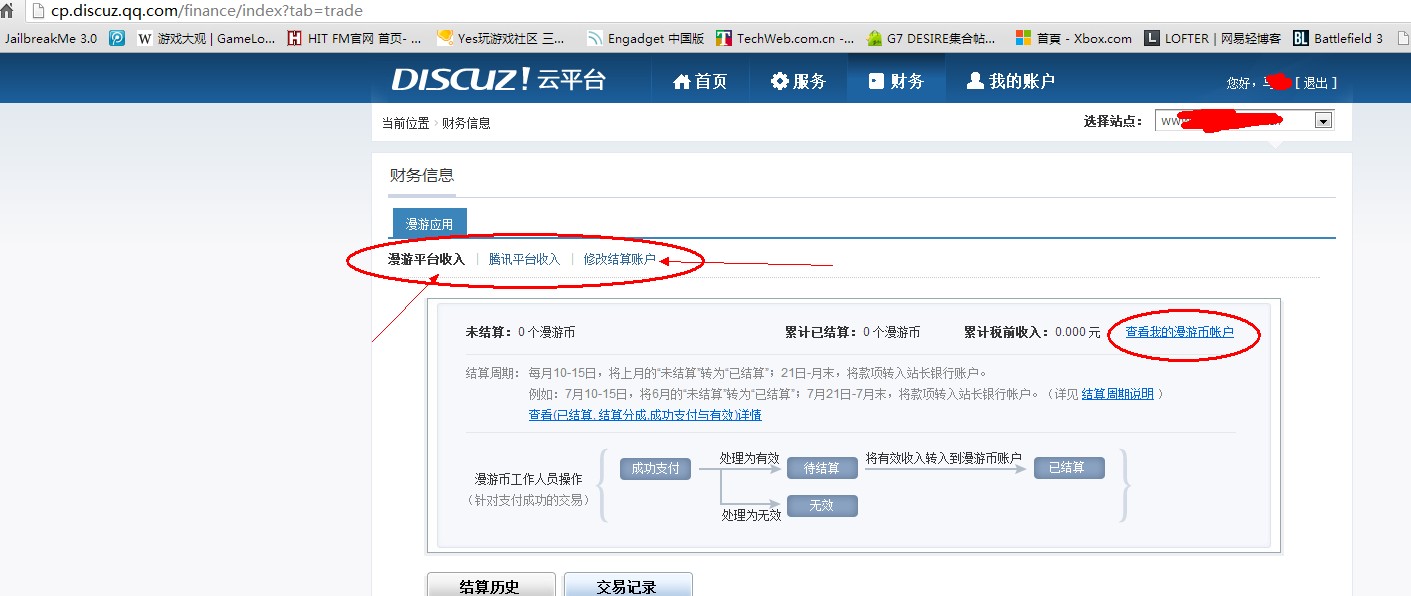Click the 处理为无效 label
The width and height of the screenshot is (1411, 596).
point(752,515)
